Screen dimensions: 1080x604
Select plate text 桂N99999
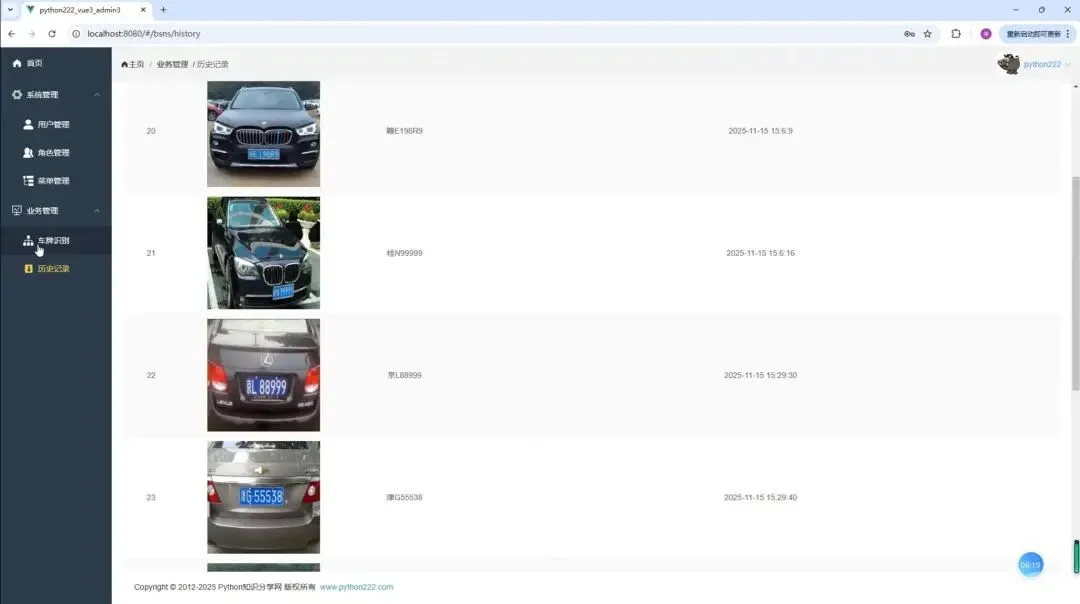pos(404,253)
